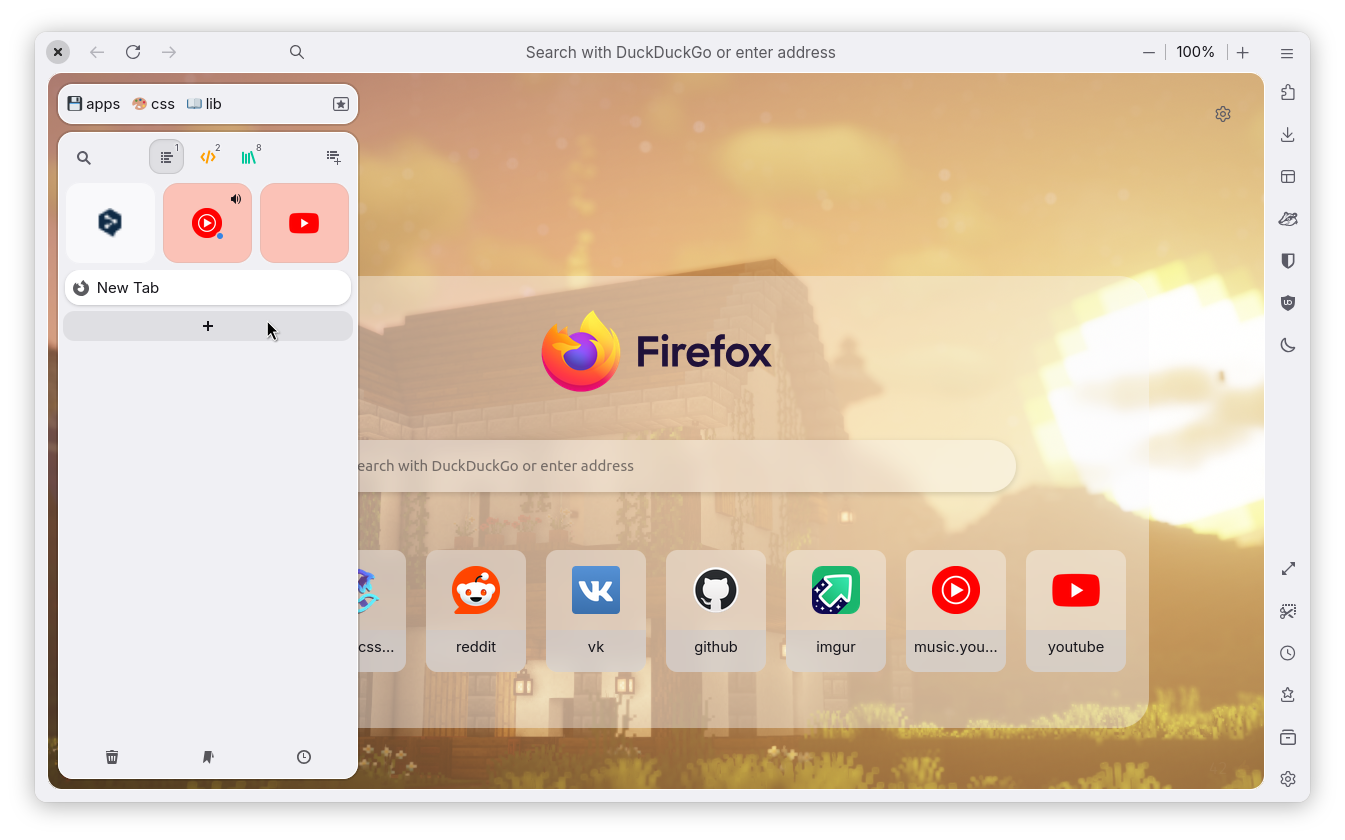
Task: Open the music.you... shortcut tile
Action: 956,611
